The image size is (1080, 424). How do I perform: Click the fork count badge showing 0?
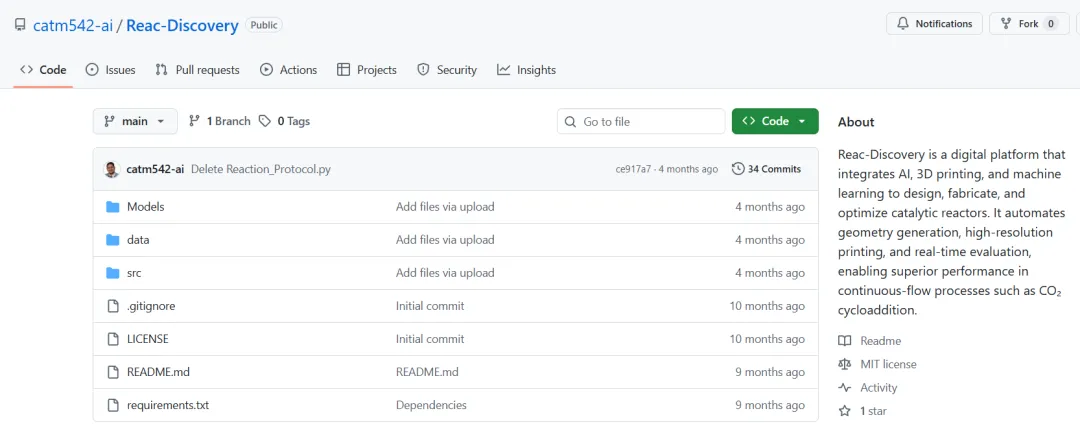(1050, 24)
